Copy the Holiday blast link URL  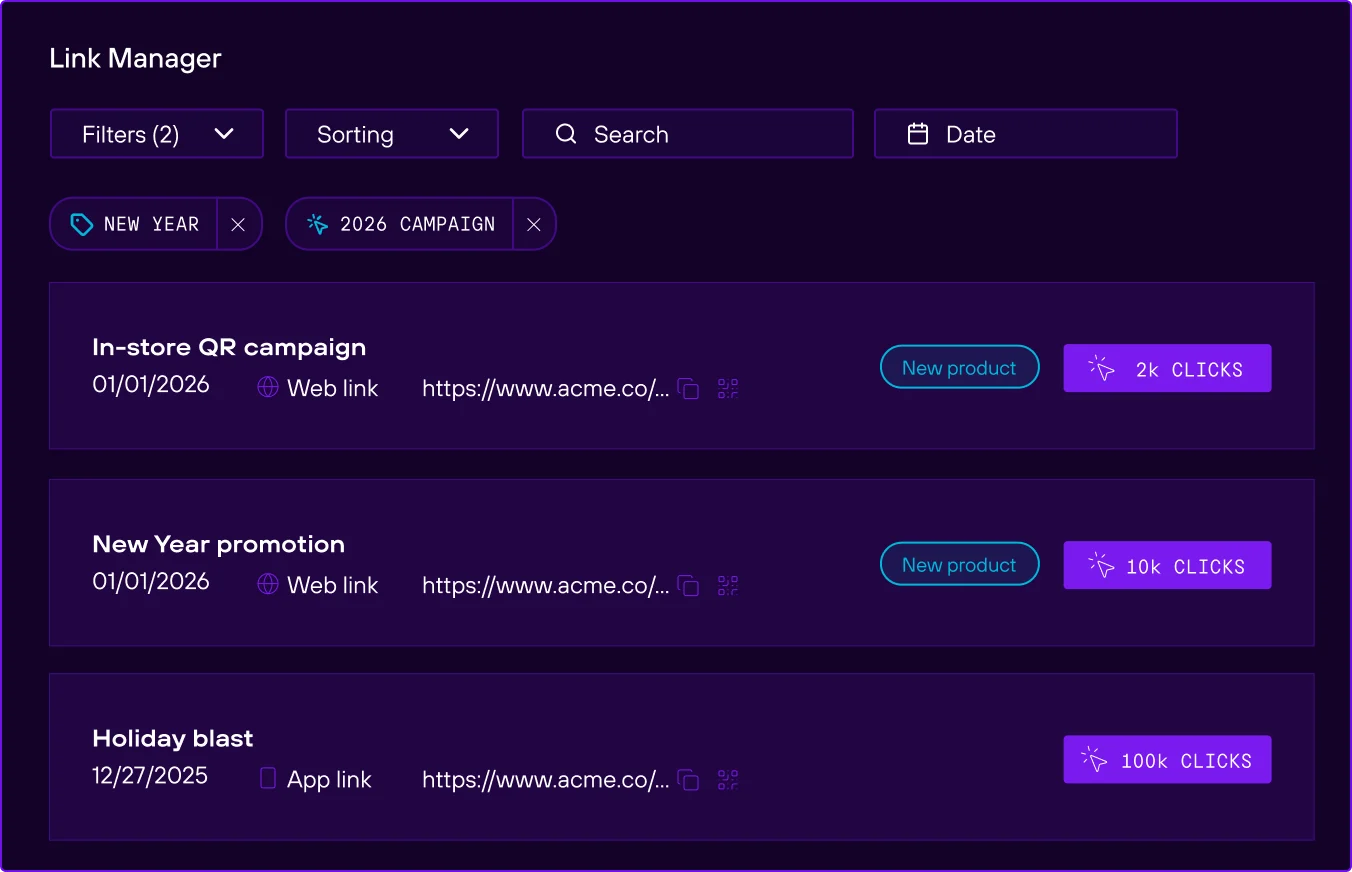[688, 780]
